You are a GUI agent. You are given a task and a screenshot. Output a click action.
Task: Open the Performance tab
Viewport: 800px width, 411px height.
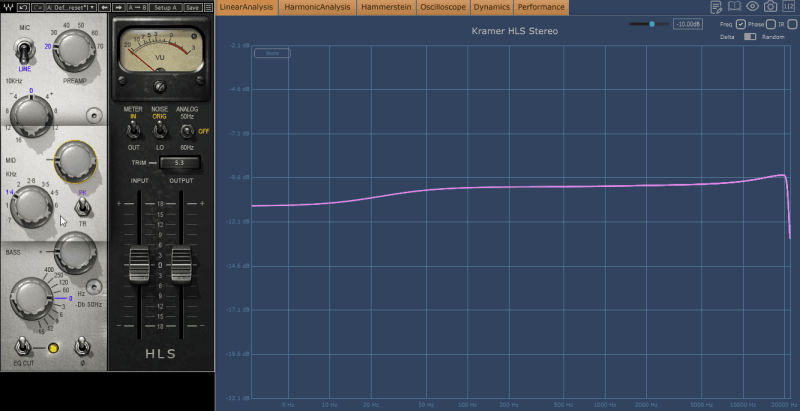pyautogui.click(x=541, y=7)
